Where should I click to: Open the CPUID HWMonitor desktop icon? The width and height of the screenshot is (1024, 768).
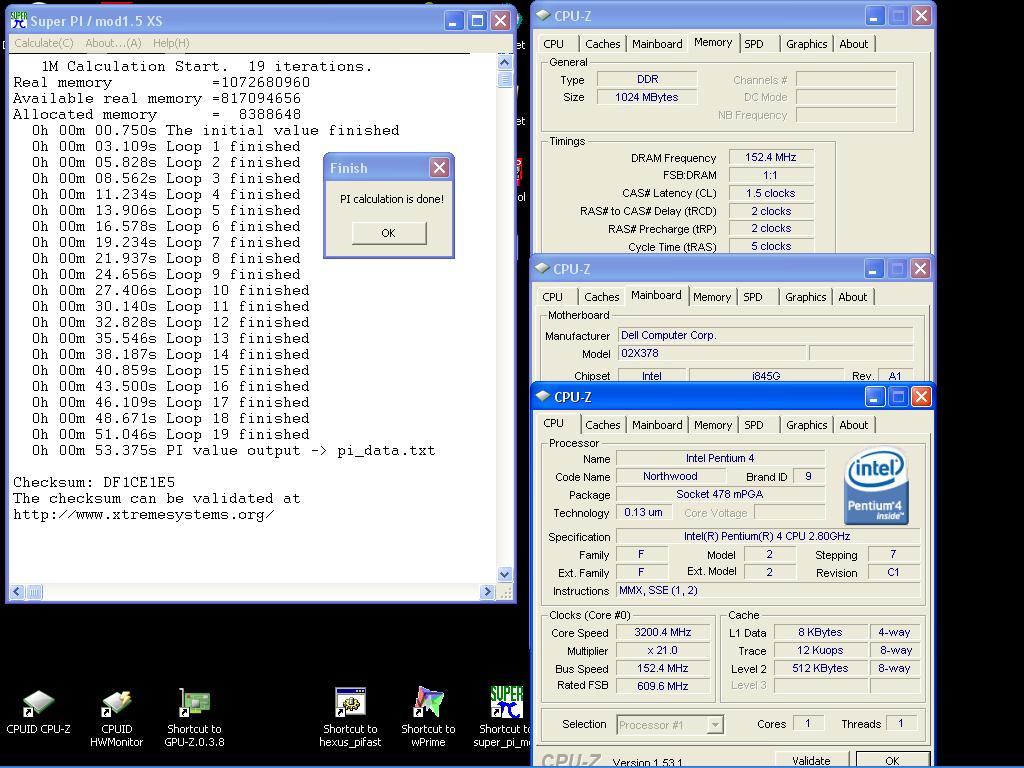click(x=116, y=718)
